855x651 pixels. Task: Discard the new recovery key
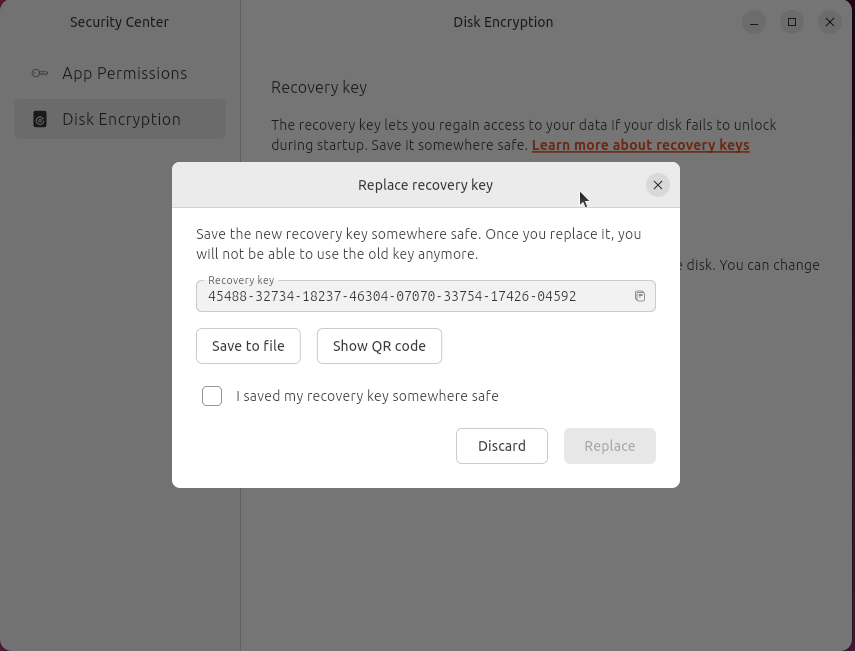[502, 446]
